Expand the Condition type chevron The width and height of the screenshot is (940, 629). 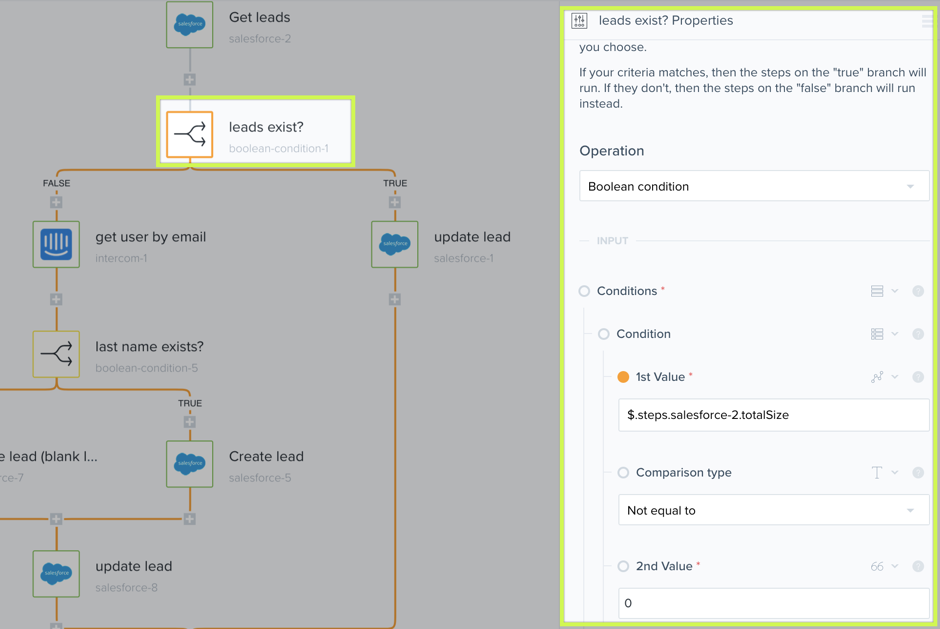894,334
